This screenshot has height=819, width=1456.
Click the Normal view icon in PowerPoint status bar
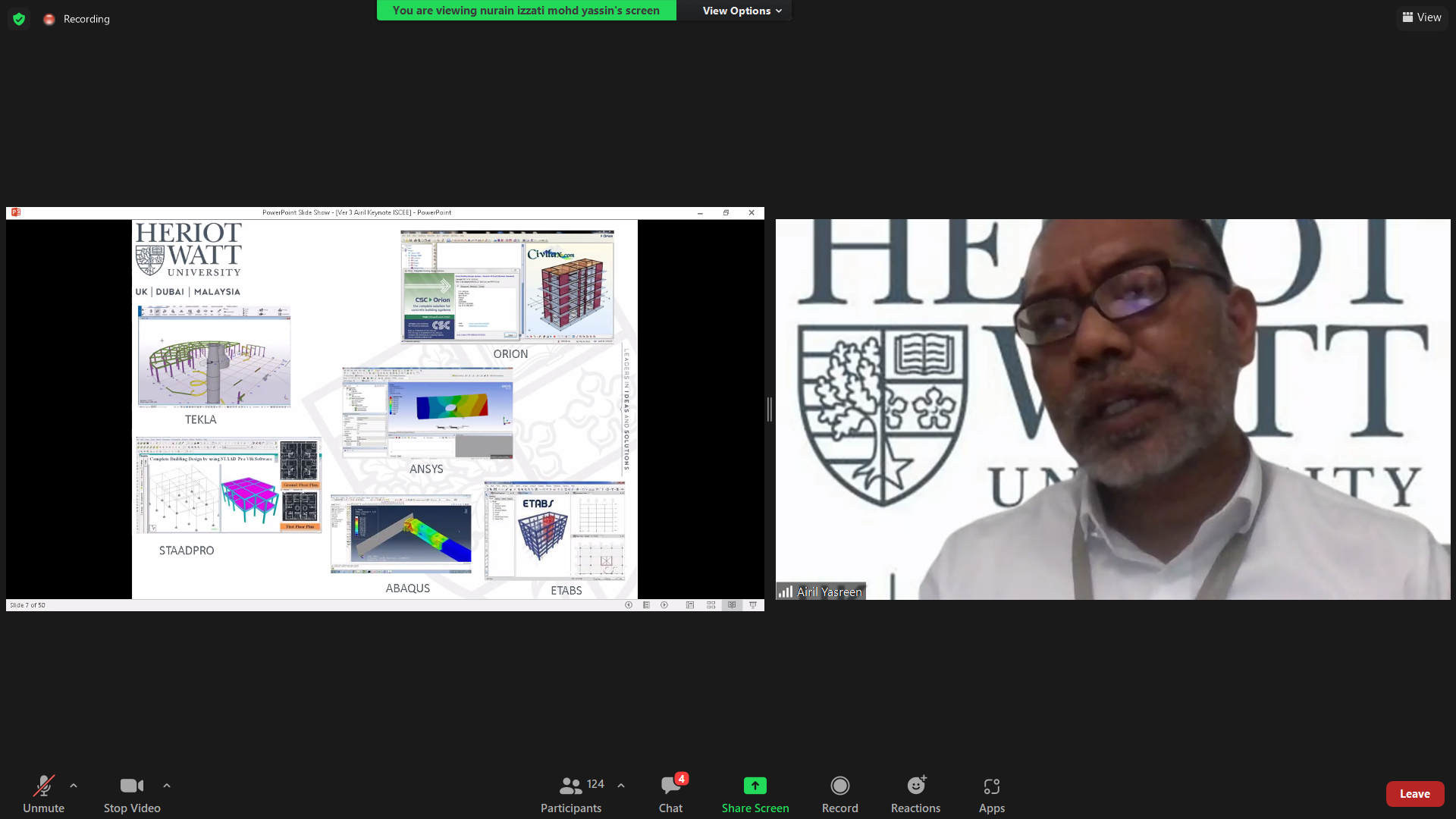pyautogui.click(x=690, y=605)
